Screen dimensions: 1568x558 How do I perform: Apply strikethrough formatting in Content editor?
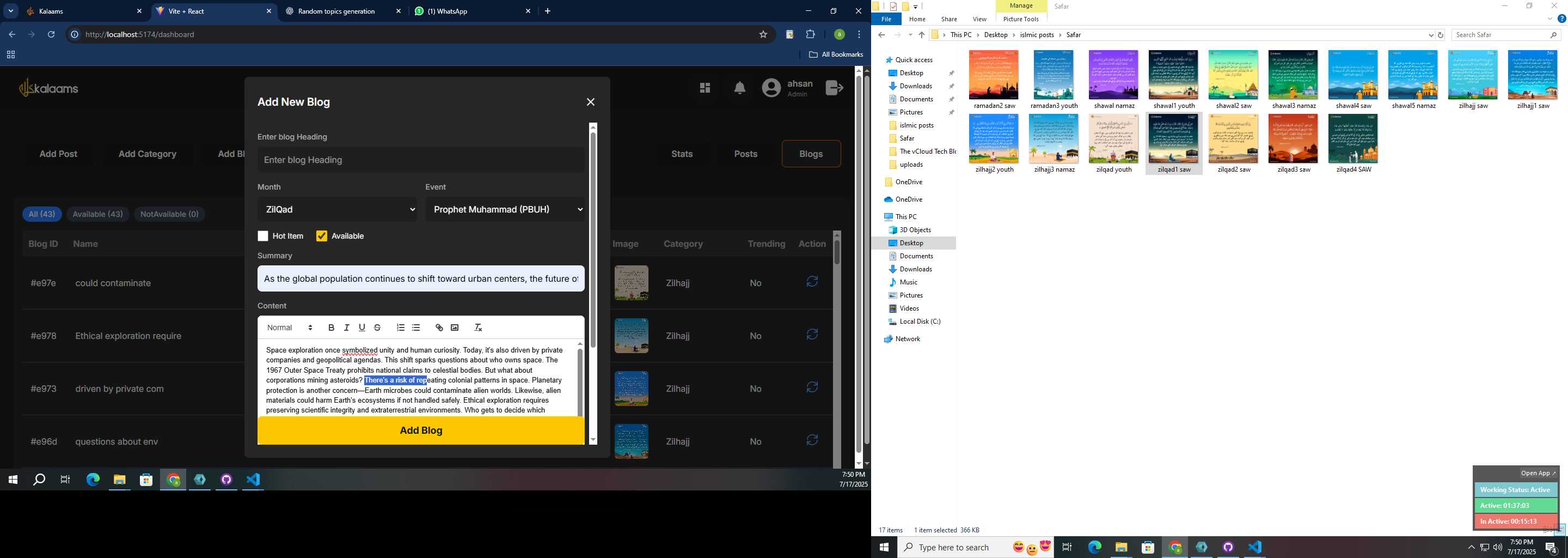377,327
